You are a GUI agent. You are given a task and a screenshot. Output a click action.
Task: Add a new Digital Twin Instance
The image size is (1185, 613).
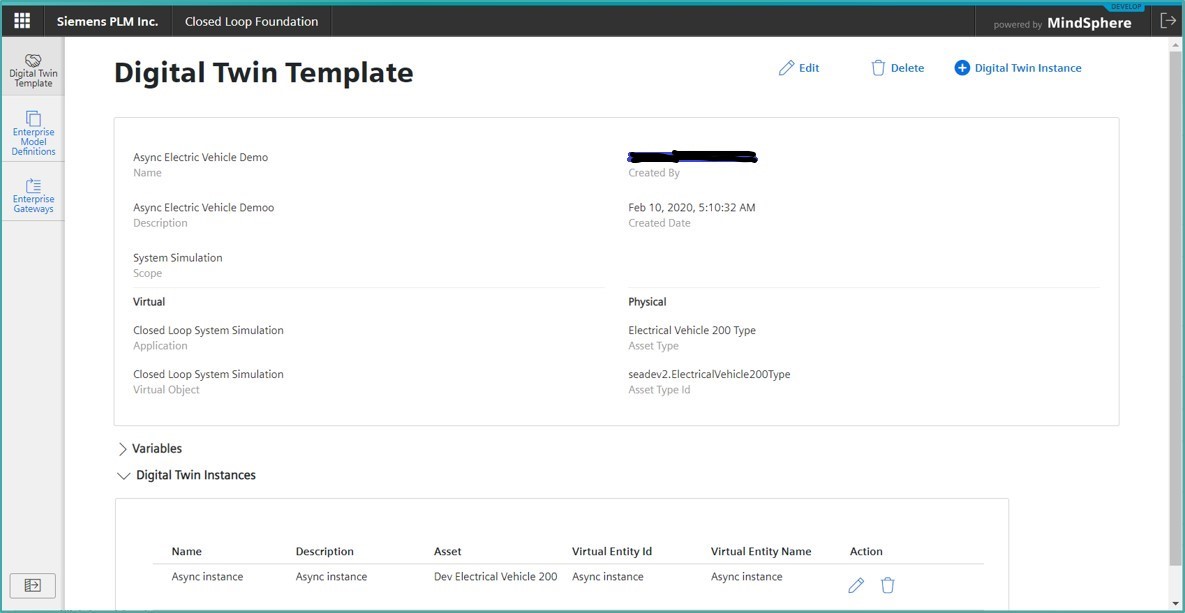pyautogui.click(x=1018, y=68)
